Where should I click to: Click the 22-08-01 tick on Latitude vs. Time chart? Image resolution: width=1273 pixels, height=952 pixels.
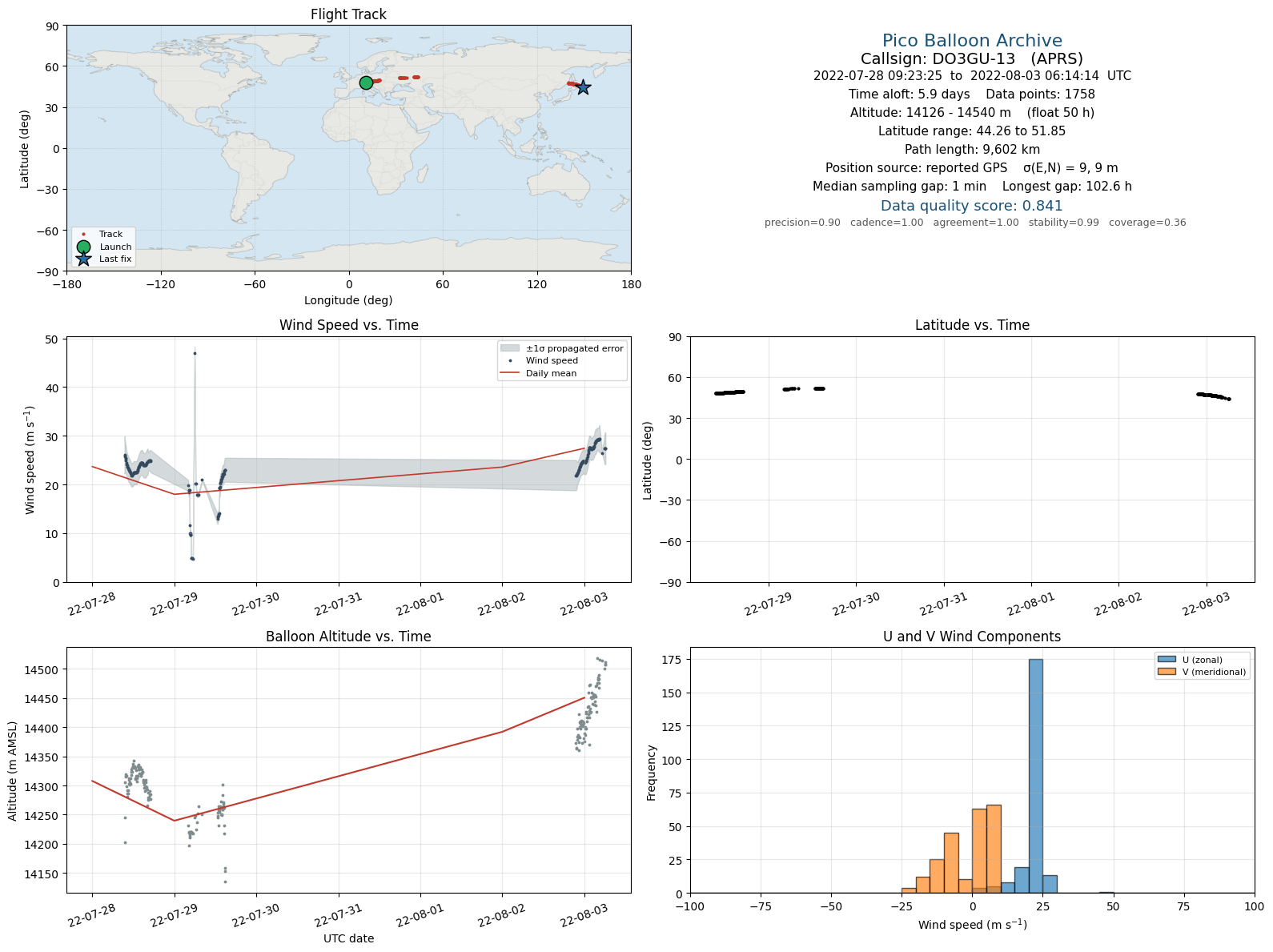tap(1030, 602)
